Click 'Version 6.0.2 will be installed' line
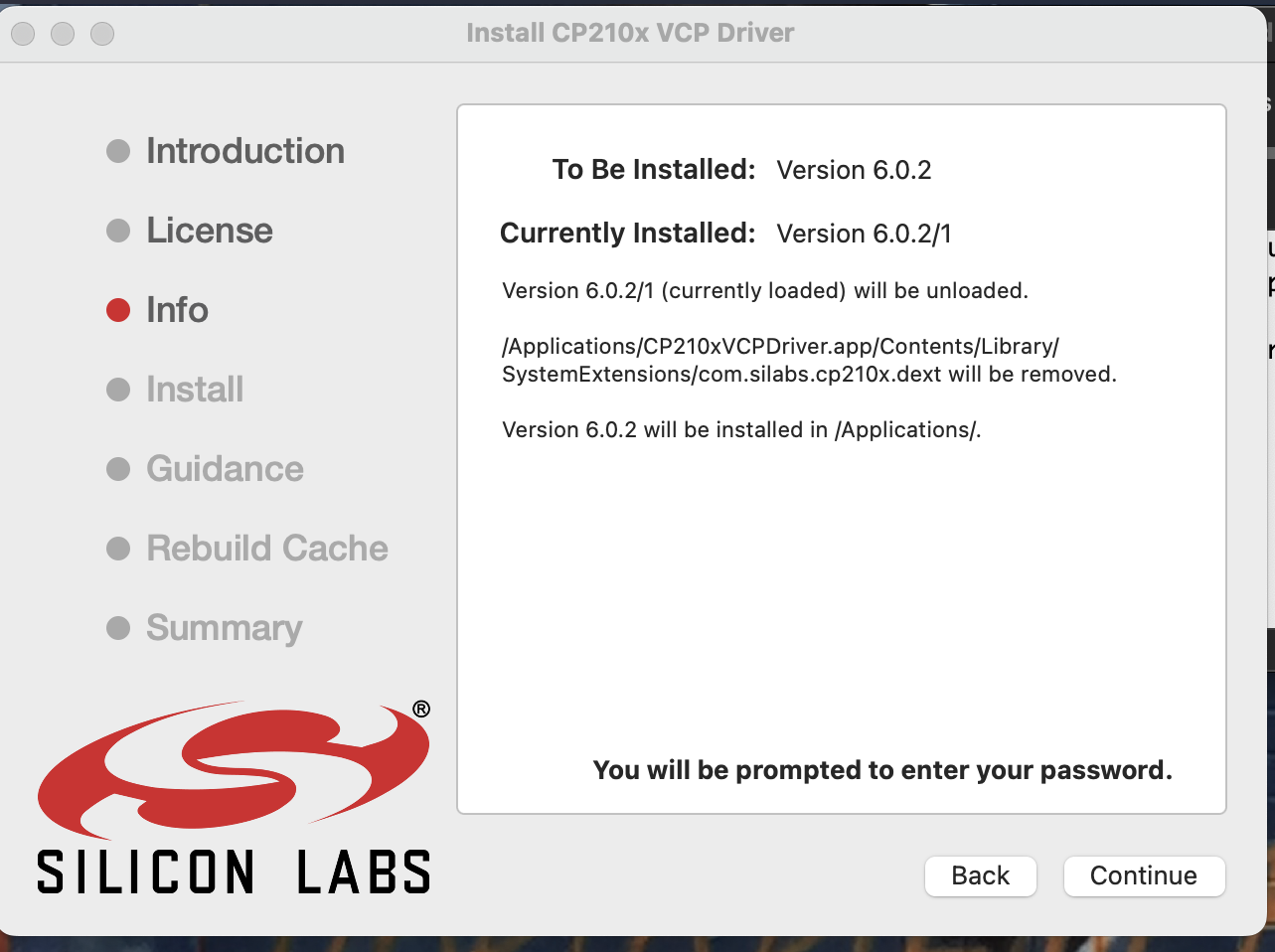This screenshot has width=1275, height=952. click(741, 430)
